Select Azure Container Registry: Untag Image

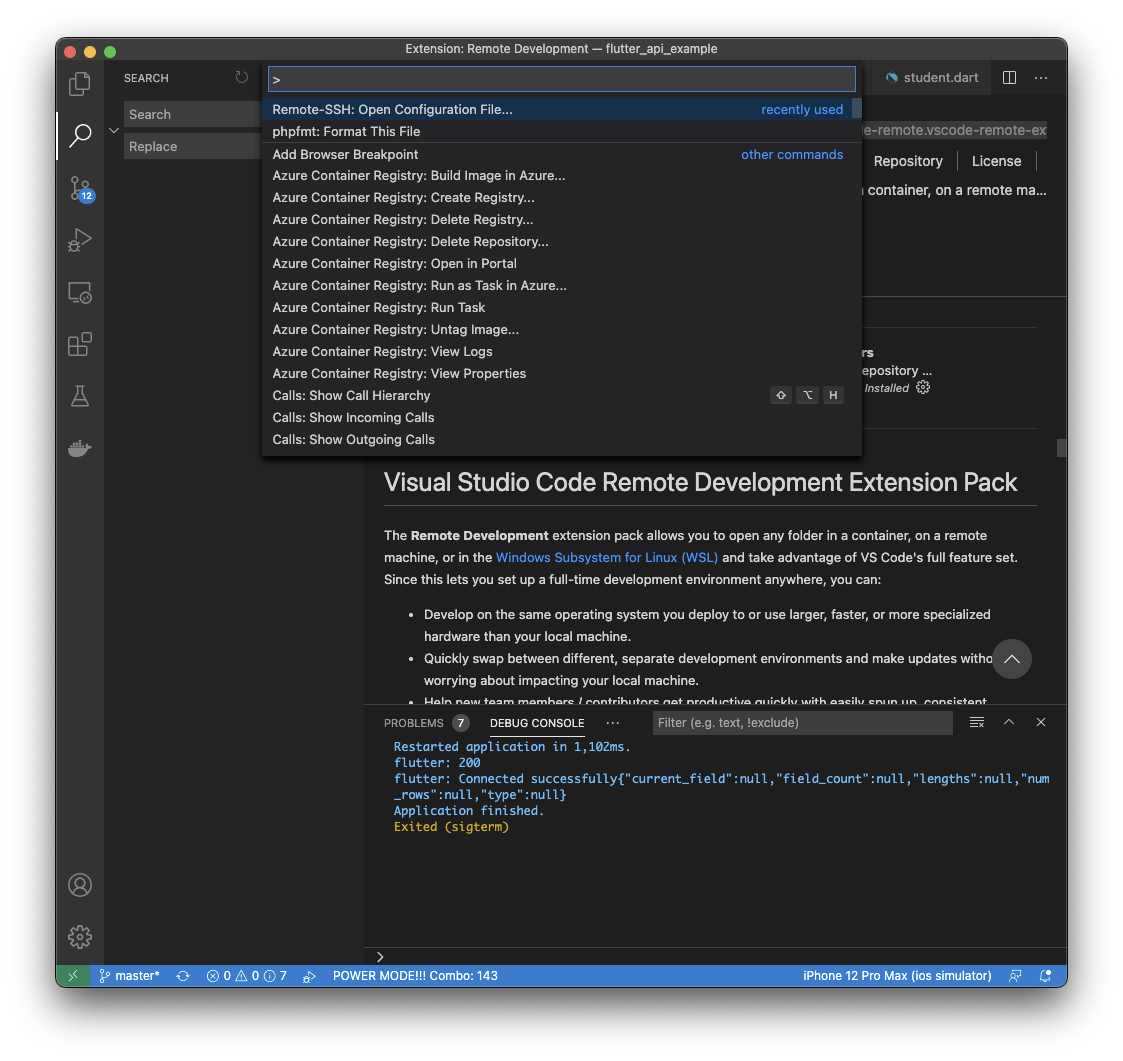pyautogui.click(x=562, y=330)
